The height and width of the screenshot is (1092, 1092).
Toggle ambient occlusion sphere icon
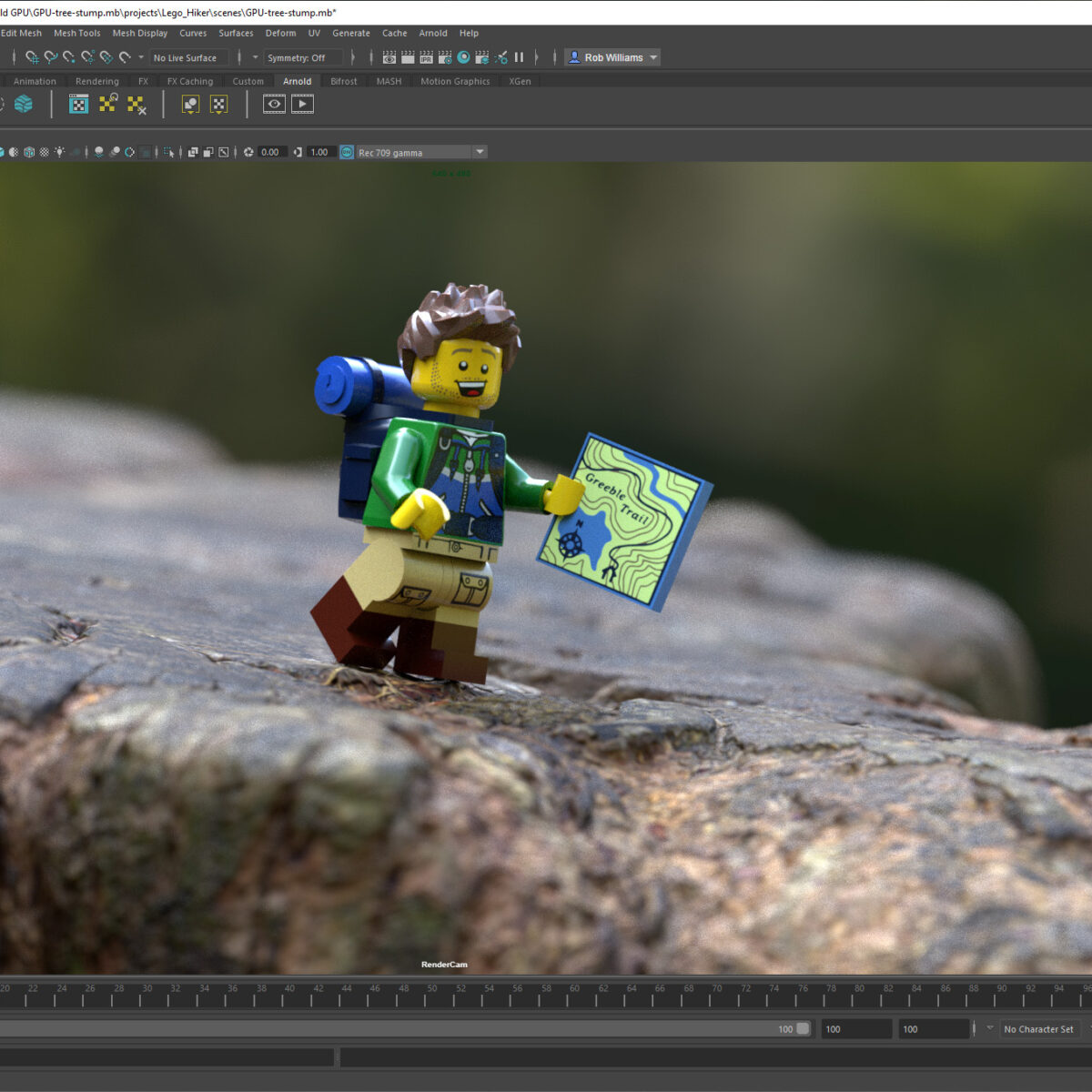pyautogui.click(x=99, y=152)
